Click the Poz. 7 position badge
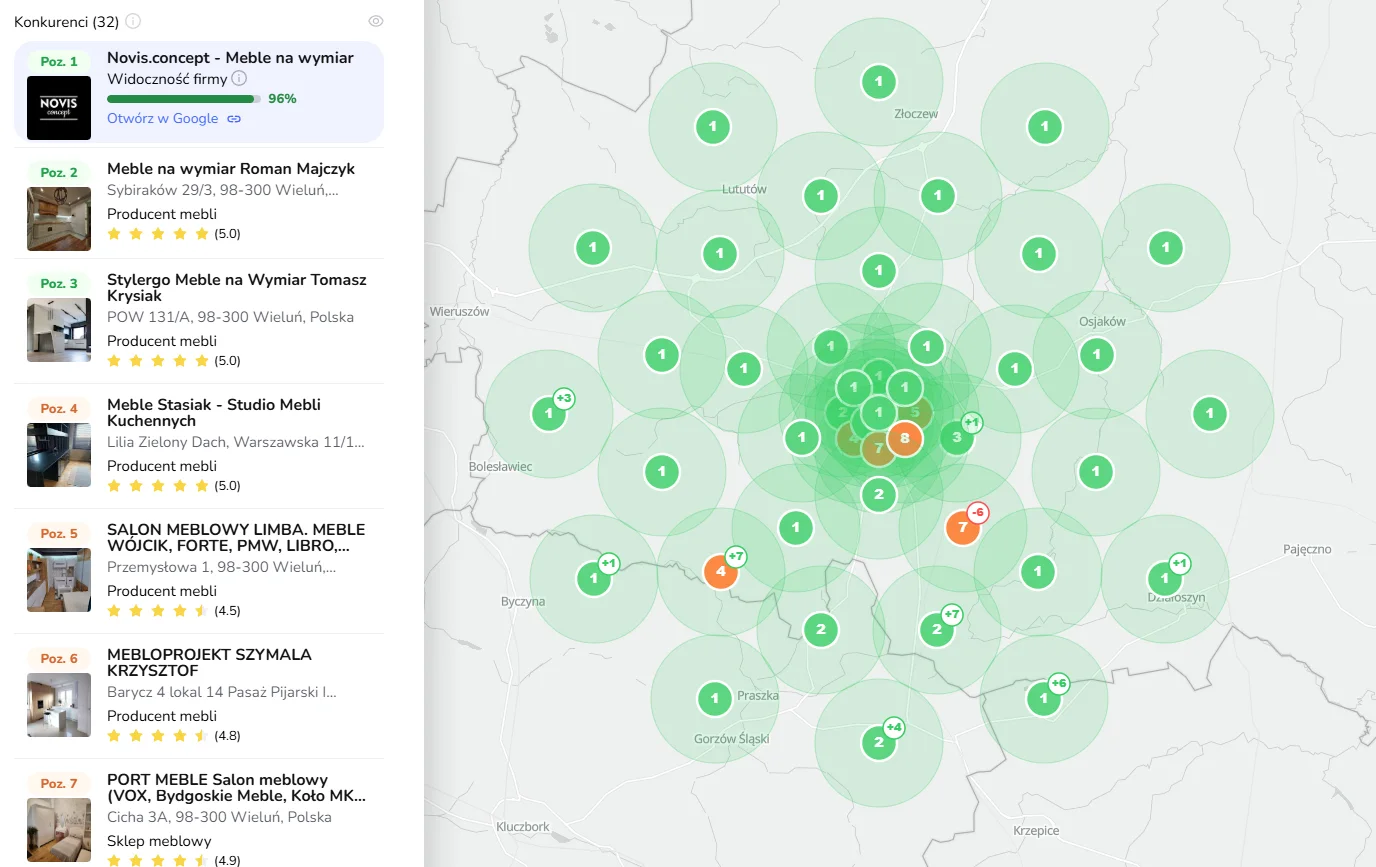This screenshot has width=1376, height=867. tap(59, 784)
